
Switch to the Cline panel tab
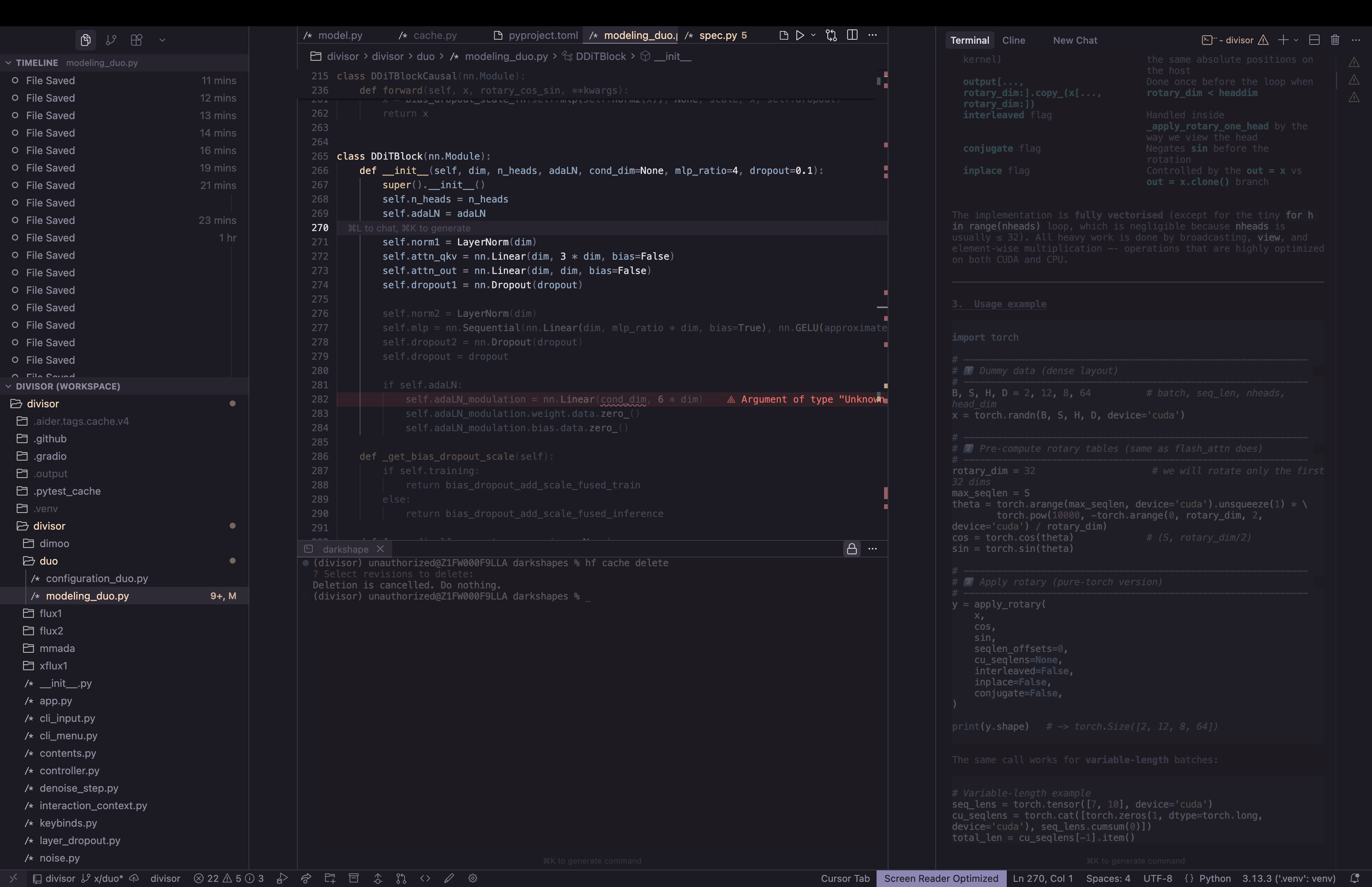1013,40
